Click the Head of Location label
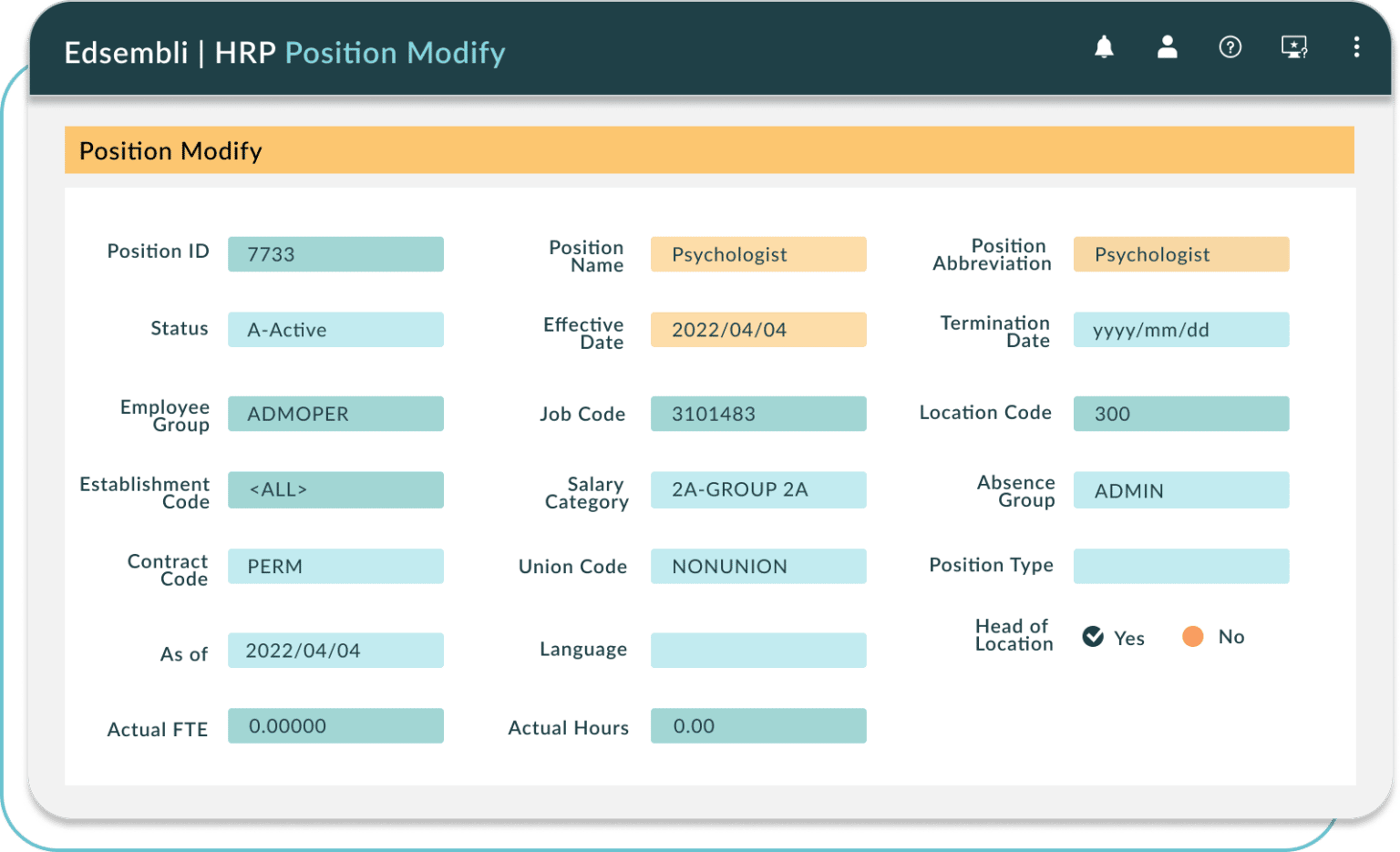The height and width of the screenshot is (852, 1400). point(1014,635)
